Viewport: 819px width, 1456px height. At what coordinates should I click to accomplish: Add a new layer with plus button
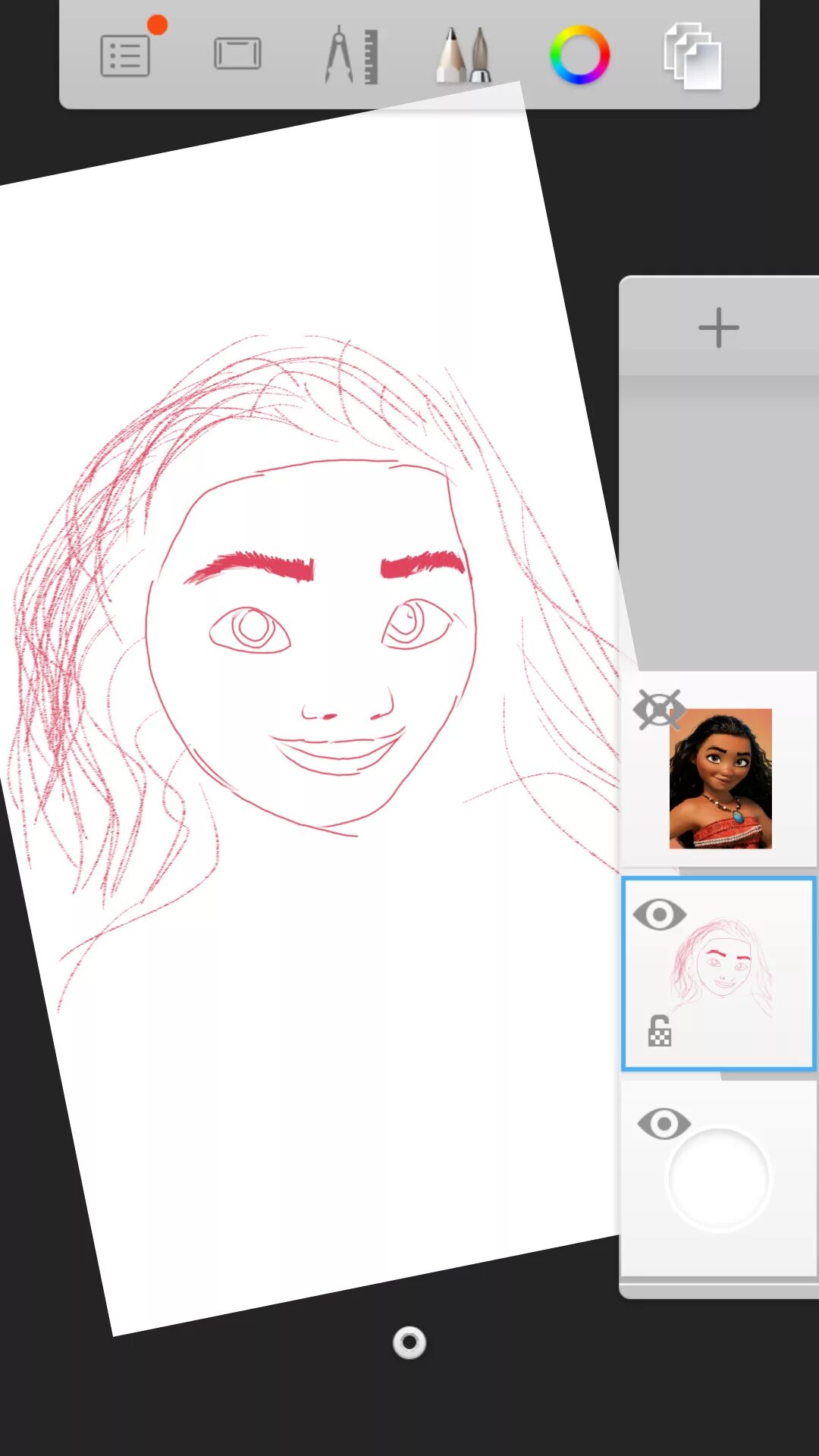click(718, 328)
